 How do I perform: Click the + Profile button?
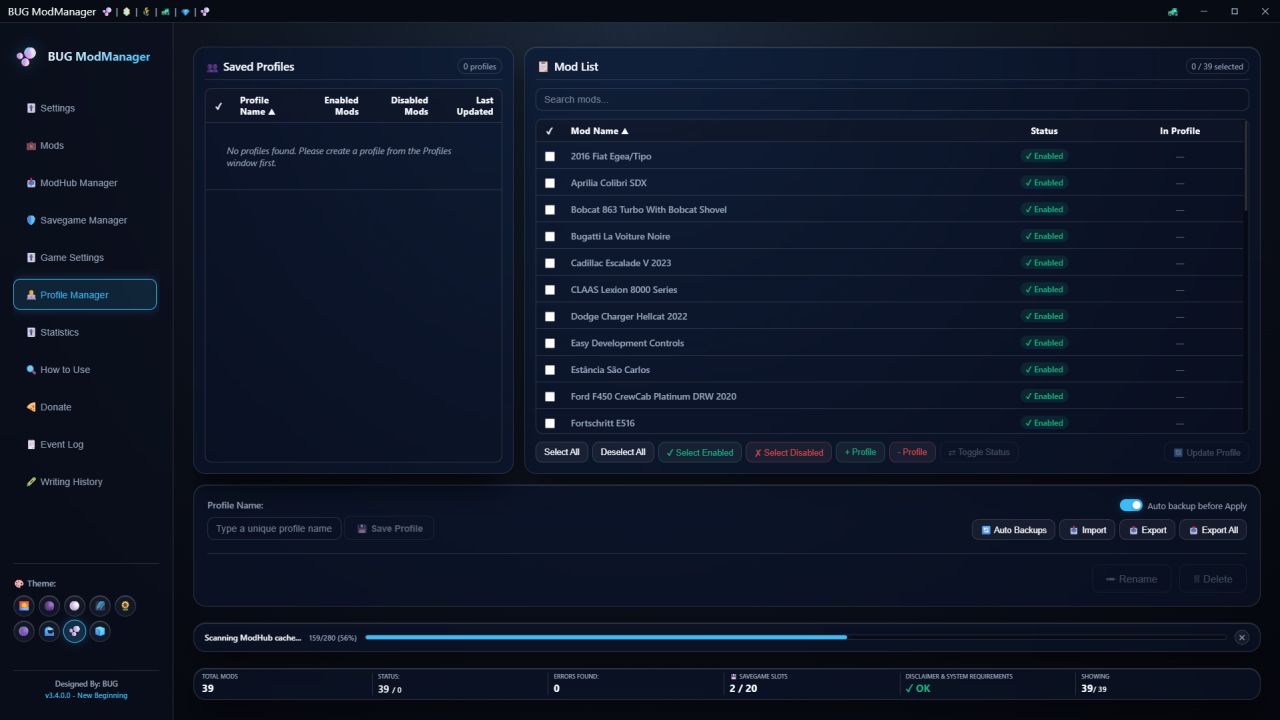pyautogui.click(x=860, y=452)
